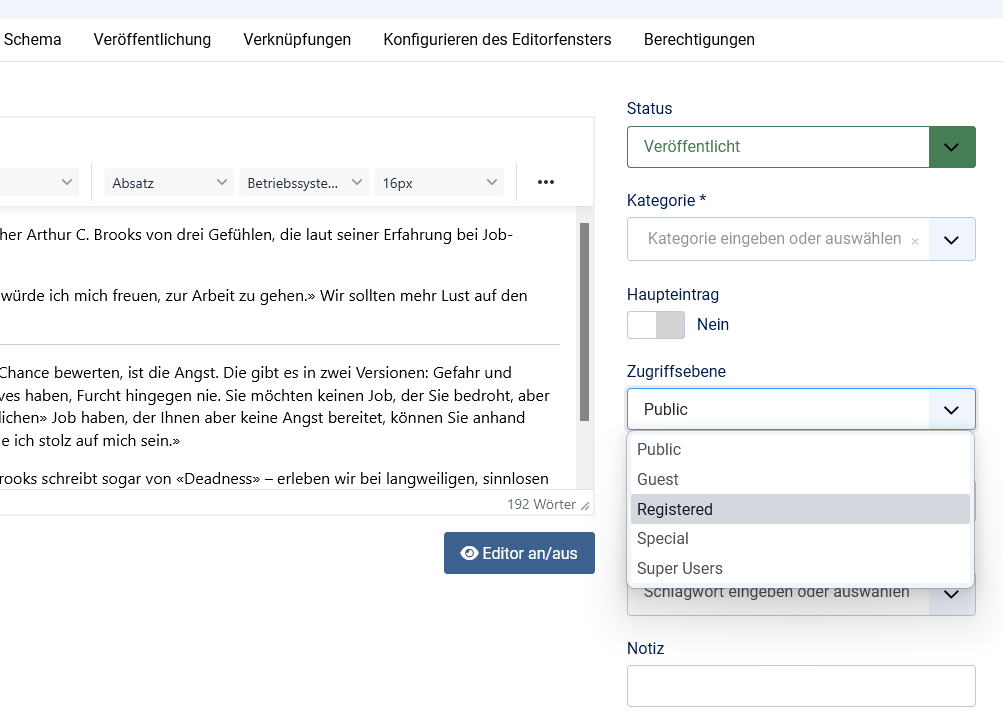Viewport: 1003px width, 719px height.
Task: Open Konfigurieren des Editorfensters tab
Action: [497, 40]
